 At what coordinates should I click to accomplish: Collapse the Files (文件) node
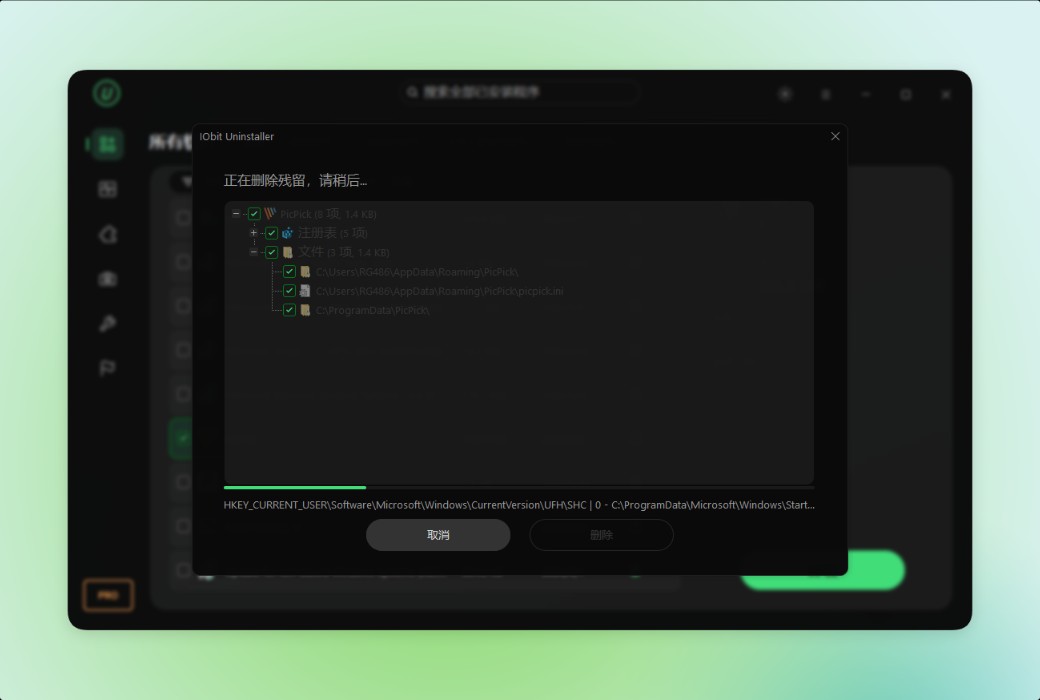pos(253,252)
